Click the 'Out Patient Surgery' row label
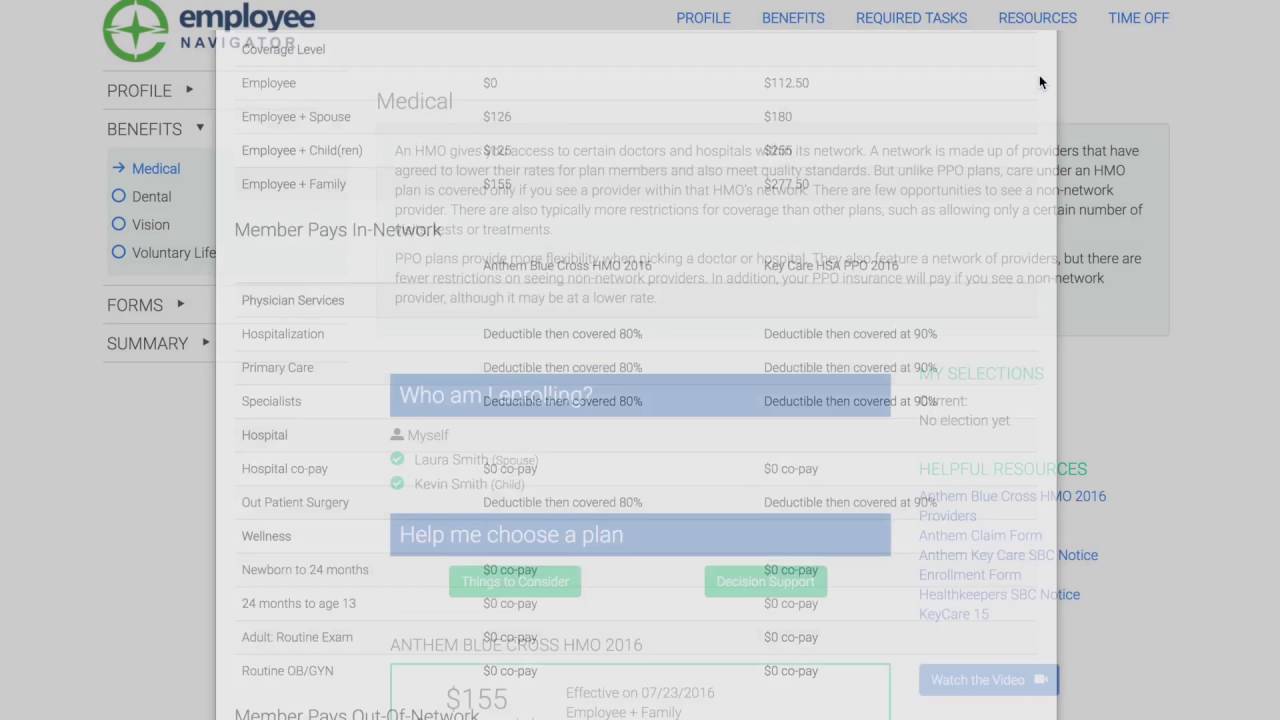Viewport: 1280px width, 720px height. click(295, 503)
